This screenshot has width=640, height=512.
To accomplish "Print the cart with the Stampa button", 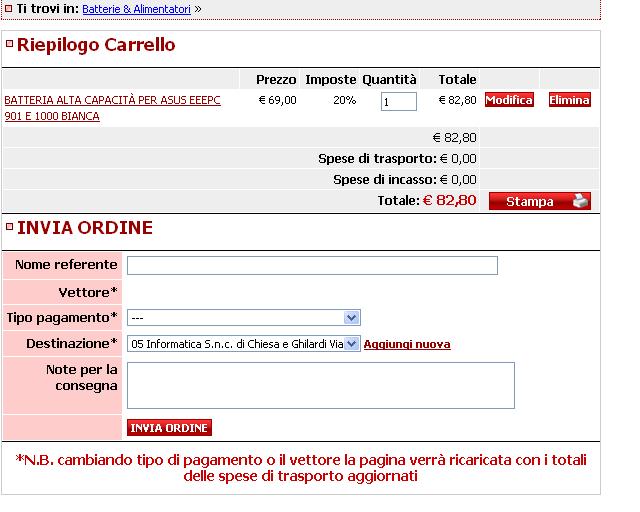I will 540,201.
